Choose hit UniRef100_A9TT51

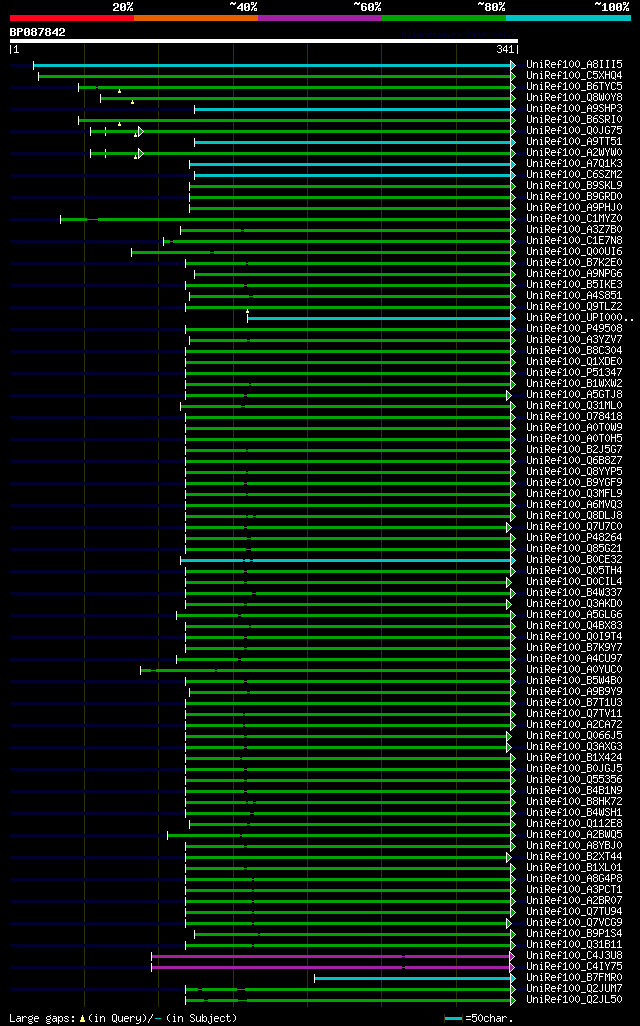coord(574,141)
